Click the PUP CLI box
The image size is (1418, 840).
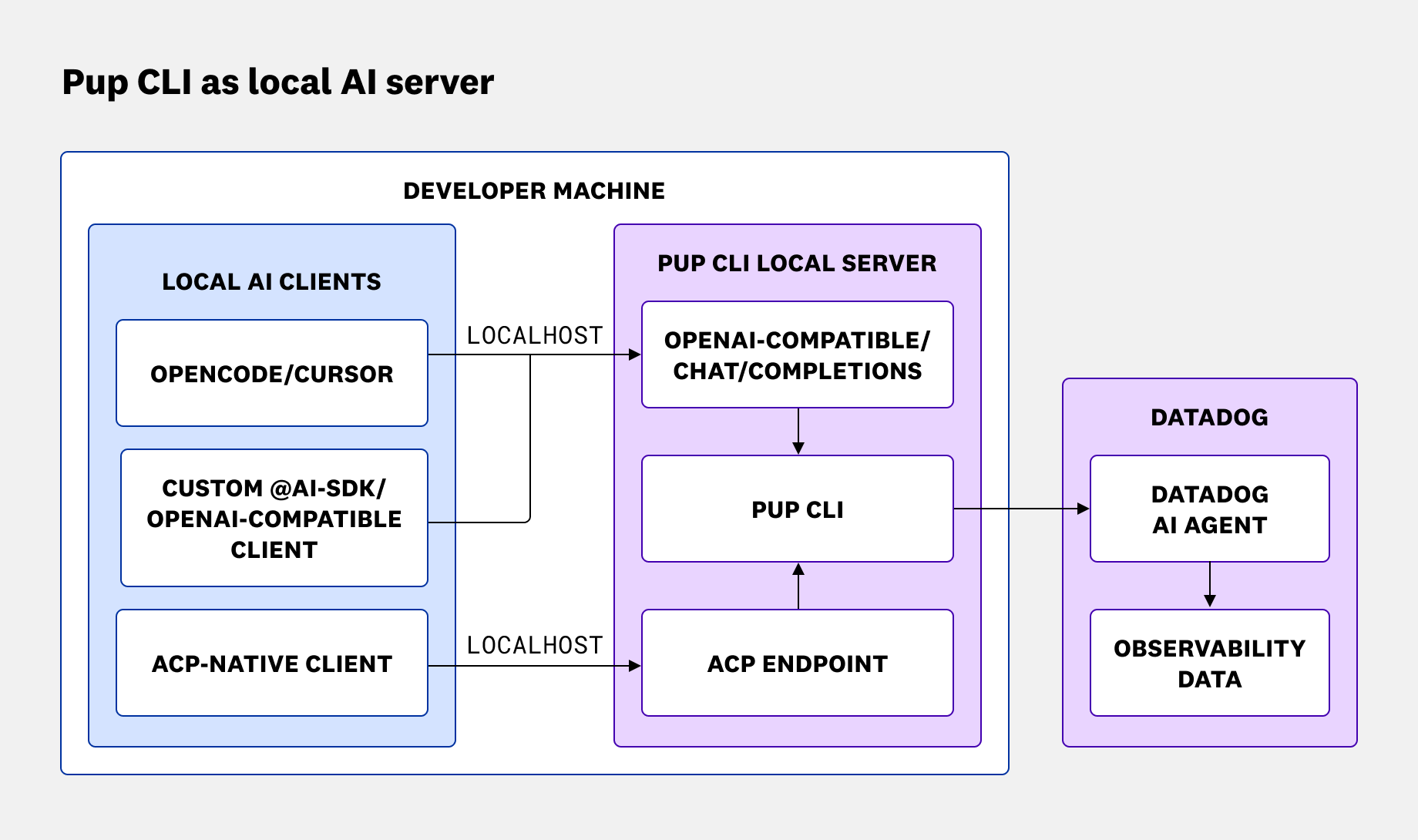click(798, 509)
